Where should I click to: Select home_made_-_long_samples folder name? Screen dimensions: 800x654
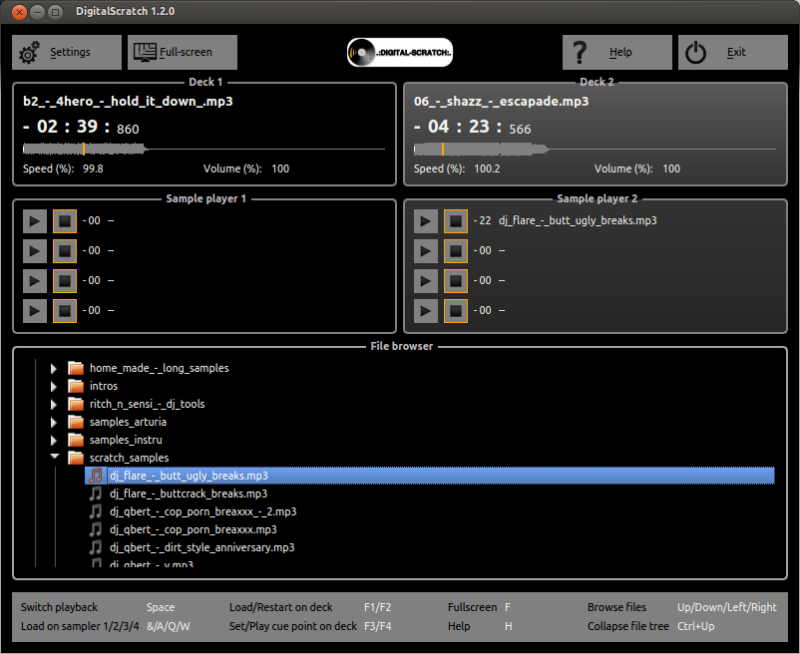159,368
